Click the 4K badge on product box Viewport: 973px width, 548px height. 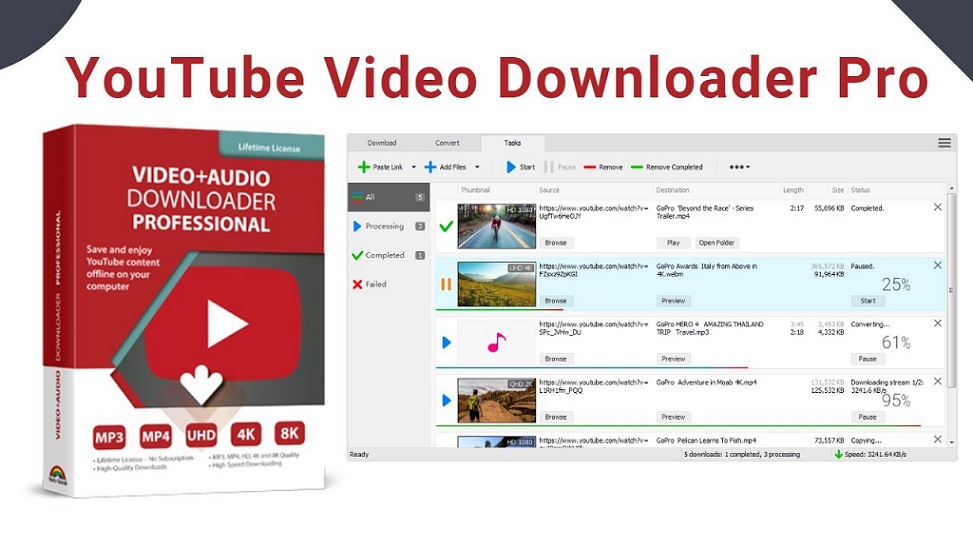coord(246,434)
